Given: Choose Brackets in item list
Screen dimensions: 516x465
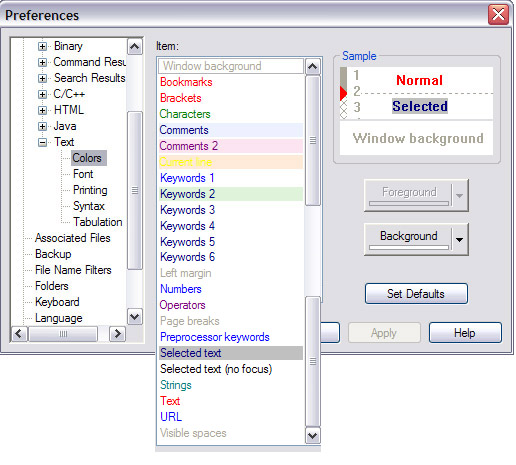Looking at the screenshot, I should [231, 98].
